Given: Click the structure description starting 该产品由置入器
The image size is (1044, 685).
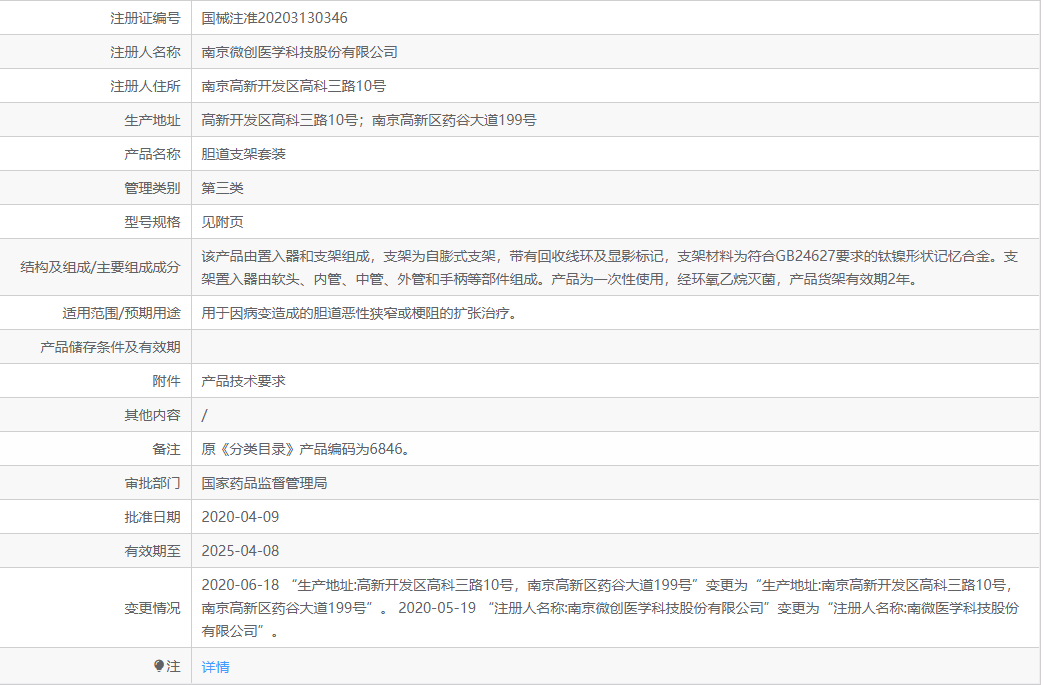Looking at the screenshot, I should click(609, 268).
